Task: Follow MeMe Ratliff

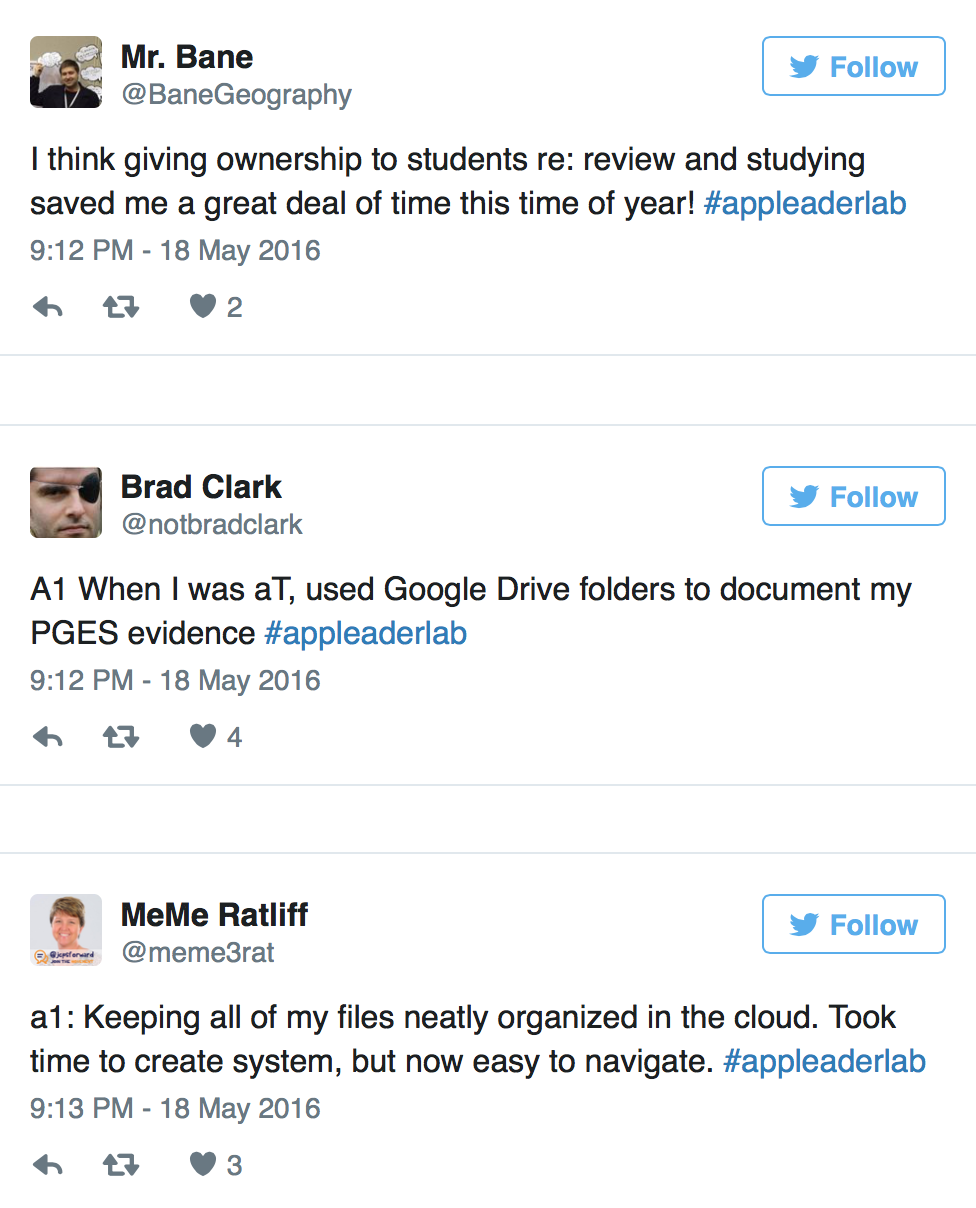Action: (x=854, y=924)
